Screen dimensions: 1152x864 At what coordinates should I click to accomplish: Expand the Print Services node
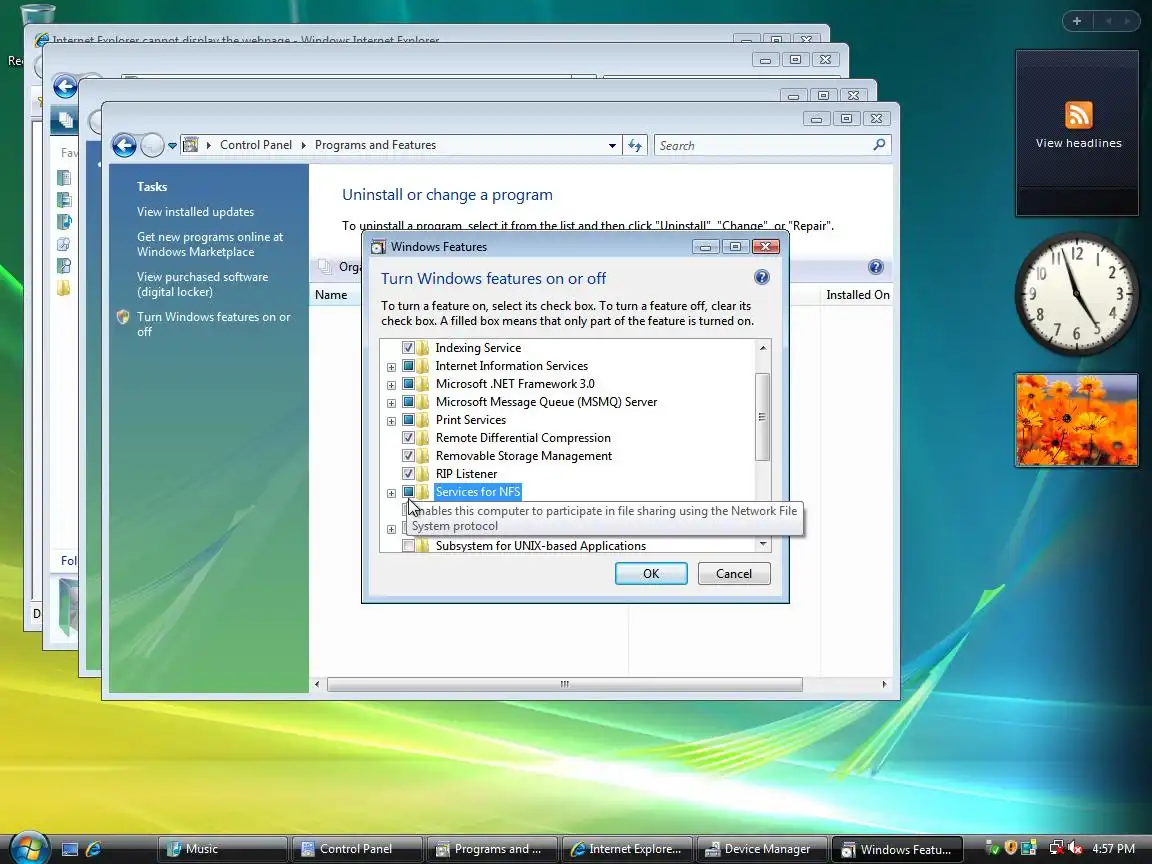(x=391, y=420)
